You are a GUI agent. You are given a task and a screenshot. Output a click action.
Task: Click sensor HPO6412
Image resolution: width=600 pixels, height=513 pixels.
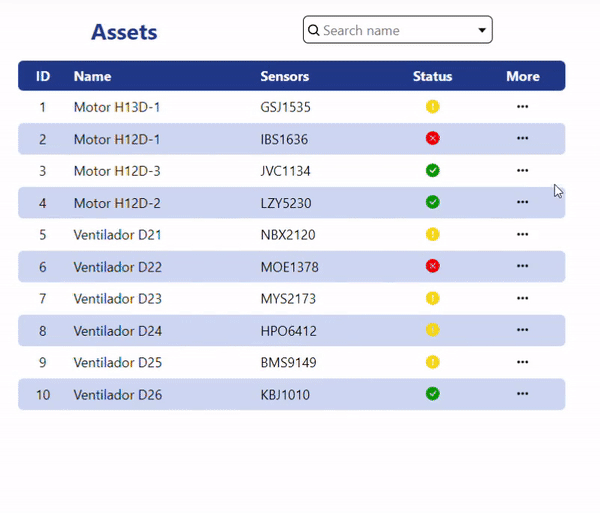point(289,331)
